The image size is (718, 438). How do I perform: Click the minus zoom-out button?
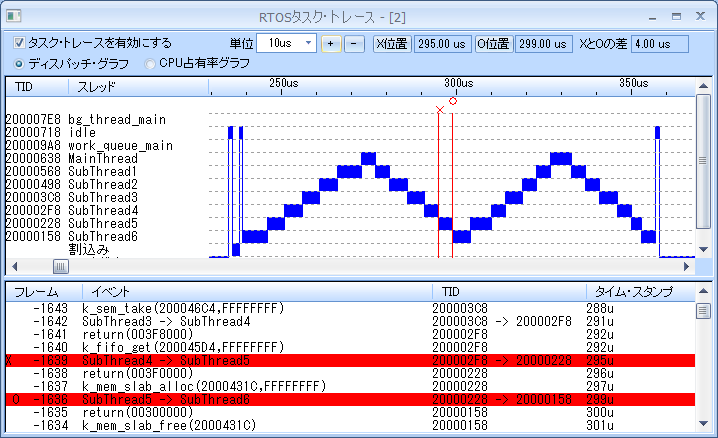pos(352,44)
